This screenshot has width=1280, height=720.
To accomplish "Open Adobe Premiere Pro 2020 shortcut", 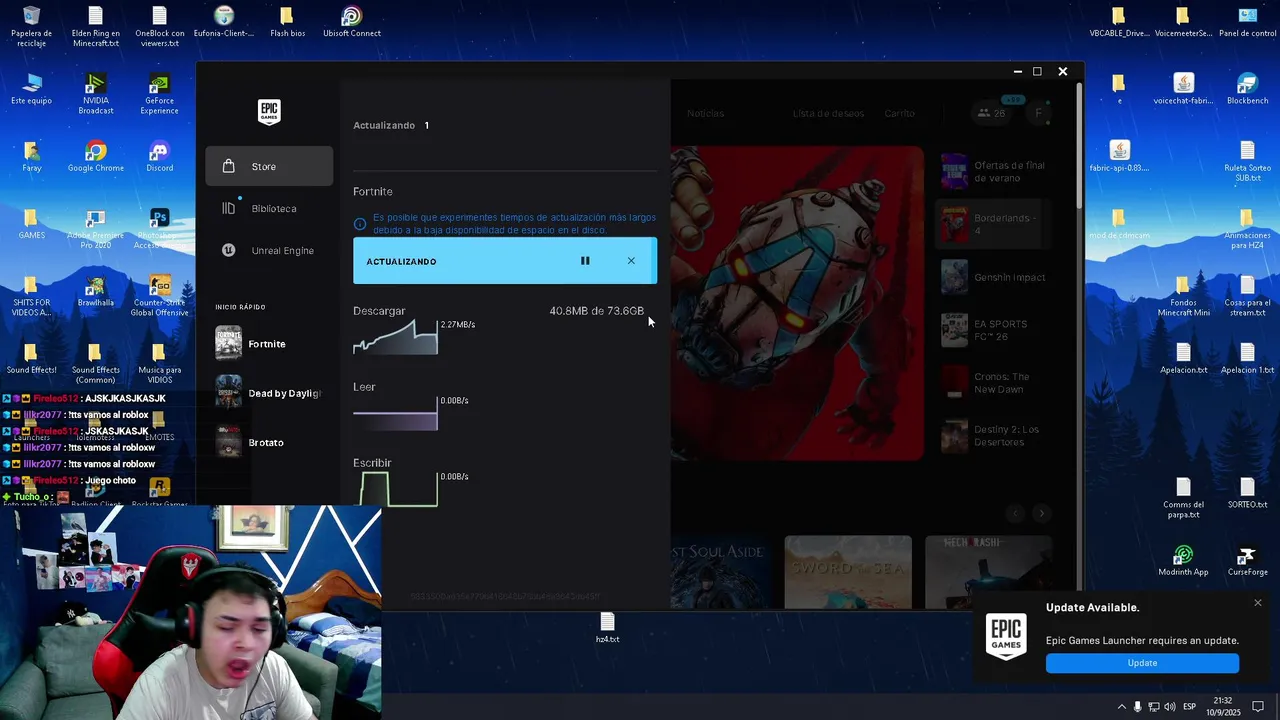I will [x=96, y=229].
